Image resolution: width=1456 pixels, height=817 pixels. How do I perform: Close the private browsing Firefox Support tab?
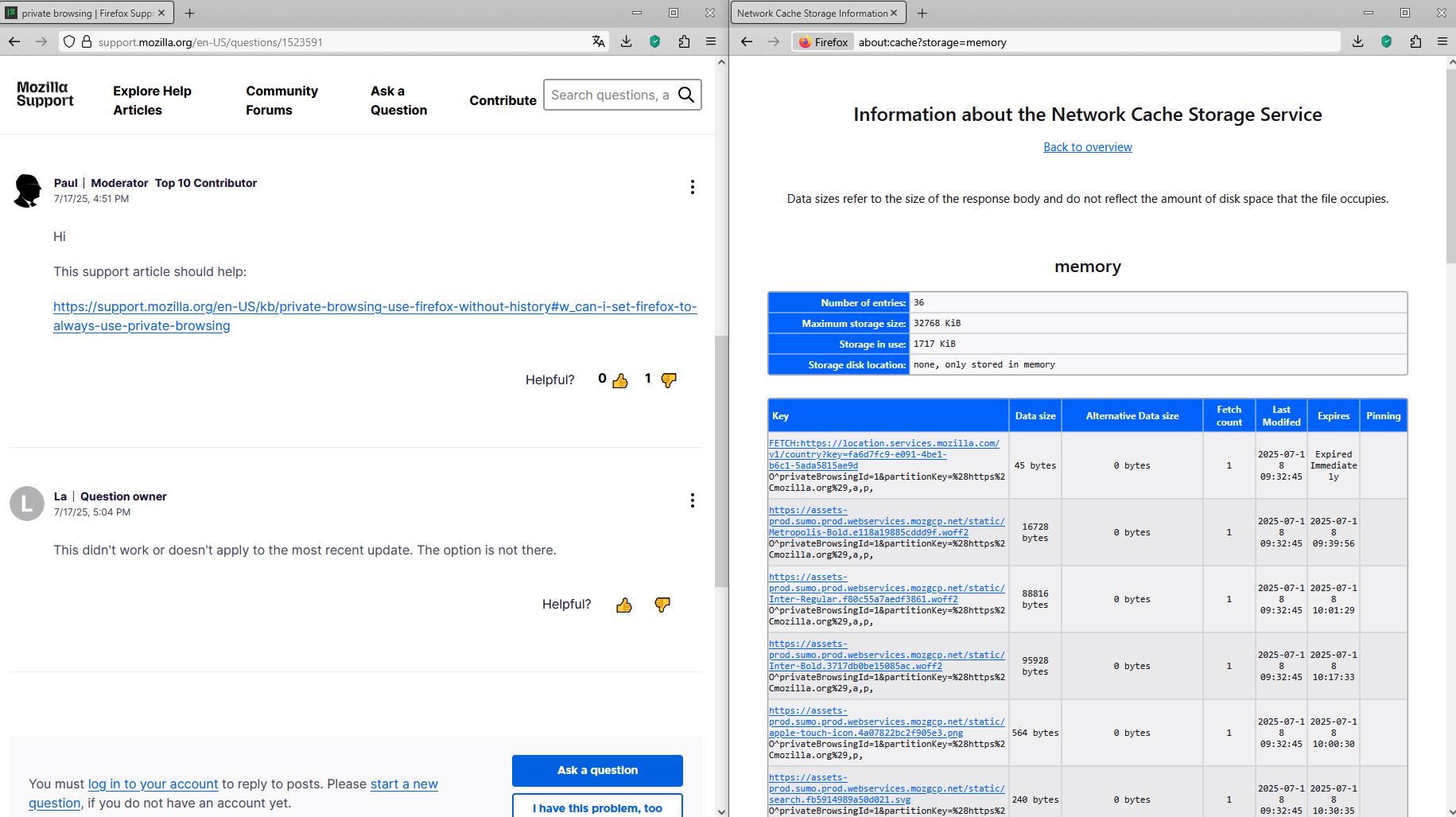point(161,13)
